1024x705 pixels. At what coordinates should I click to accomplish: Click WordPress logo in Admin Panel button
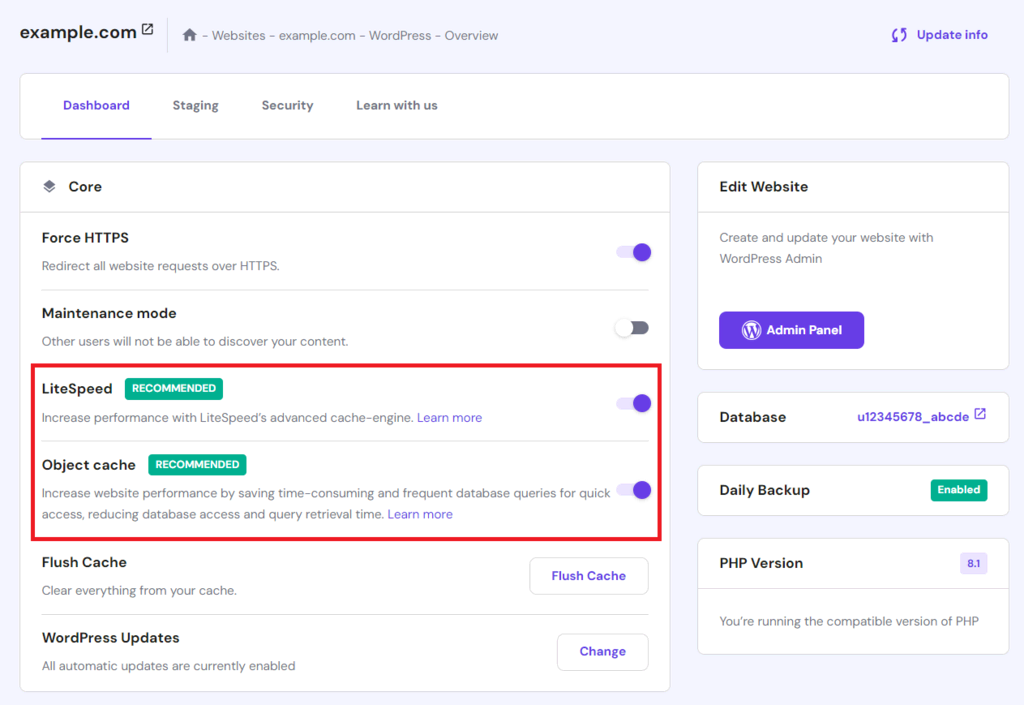(751, 330)
